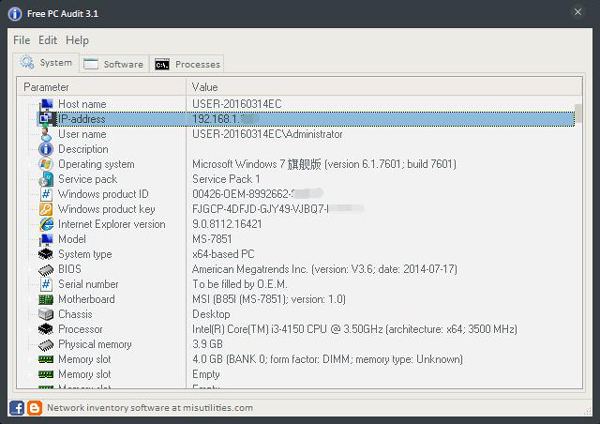This screenshot has height=424, width=600.
Task: Select the Description row label
Action: click(83, 149)
